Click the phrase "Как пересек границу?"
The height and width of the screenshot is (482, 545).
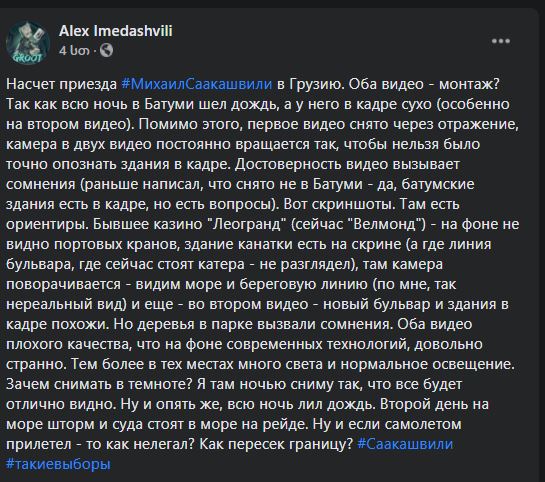coord(276,444)
